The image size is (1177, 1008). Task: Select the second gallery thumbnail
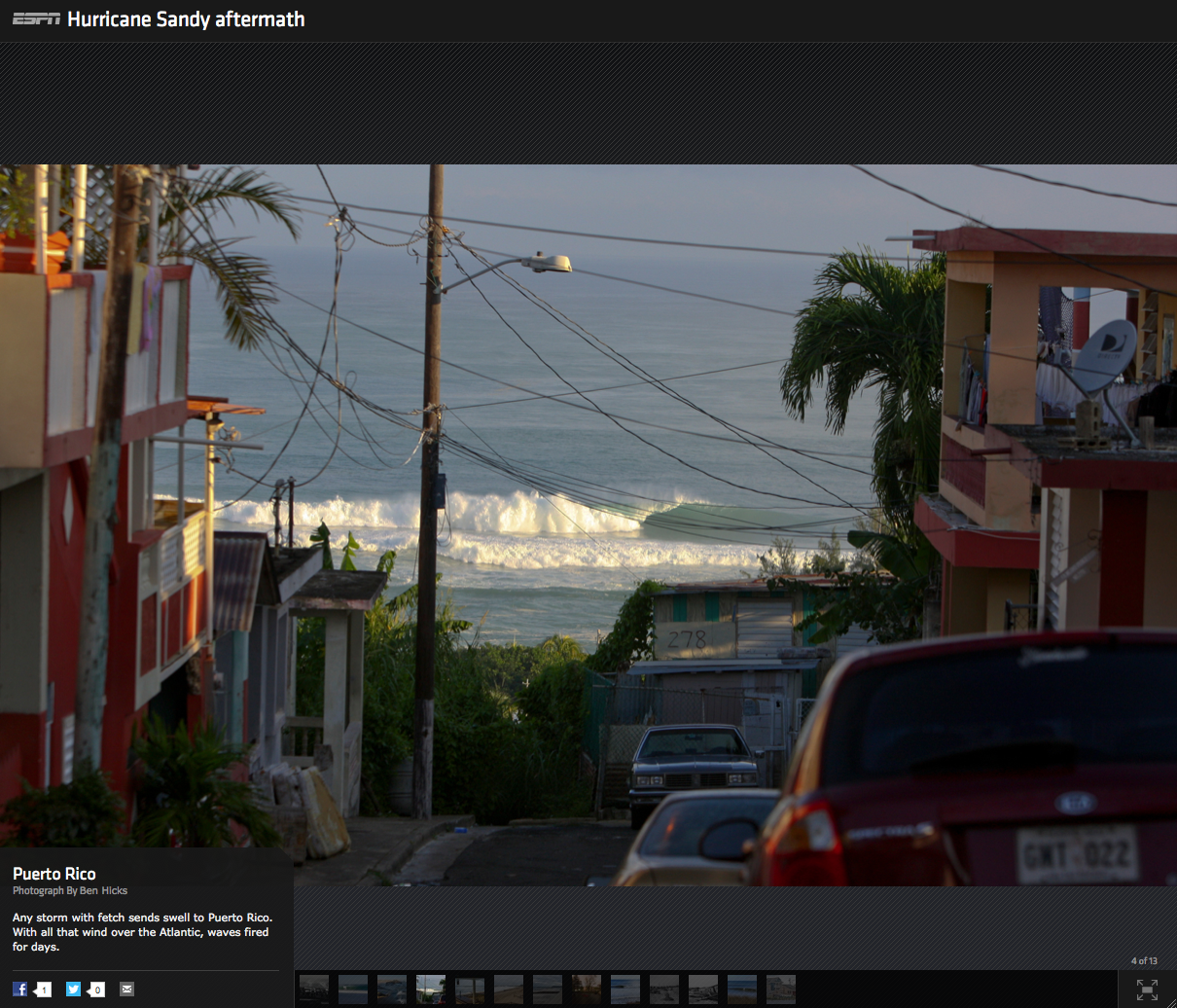353,990
